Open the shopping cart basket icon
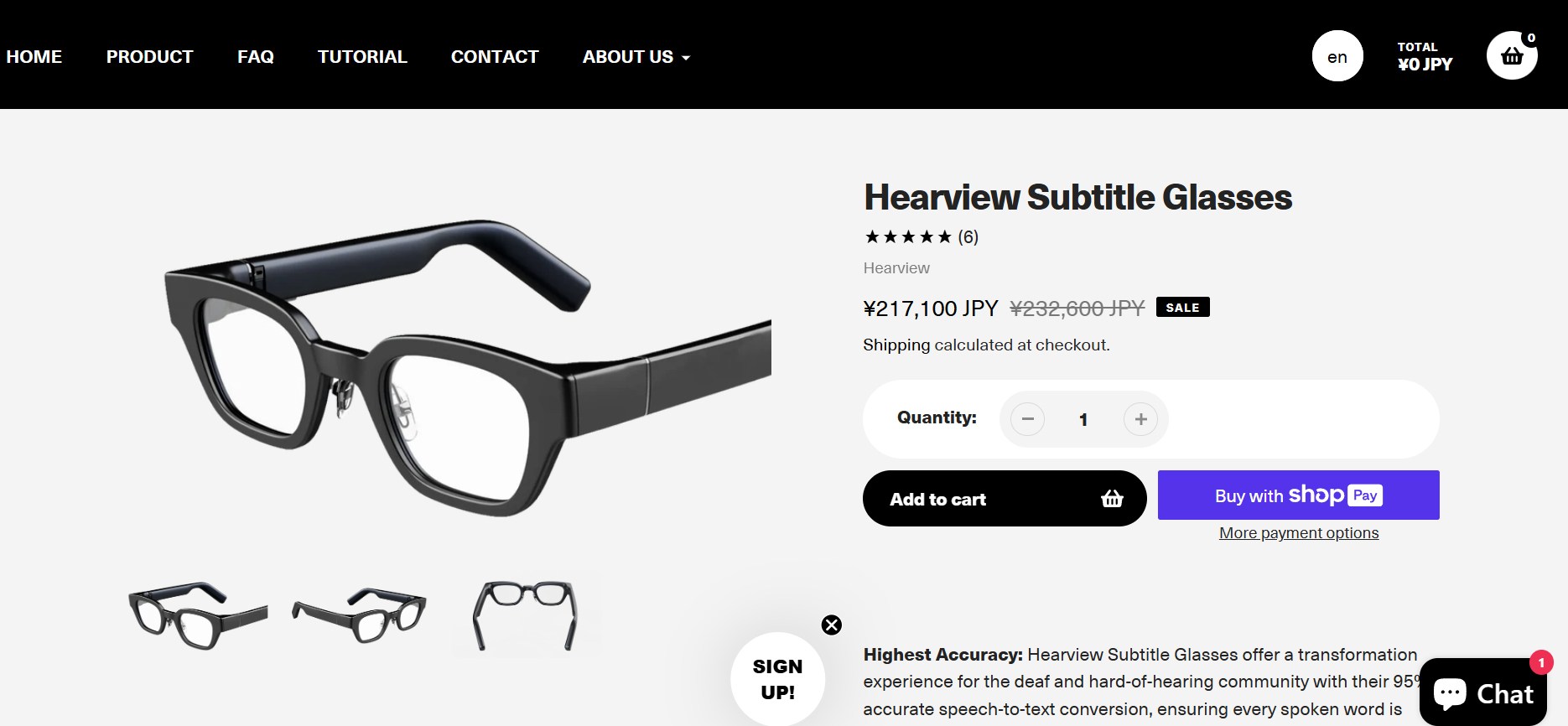Viewport: 1568px width, 726px height. click(1512, 56)
